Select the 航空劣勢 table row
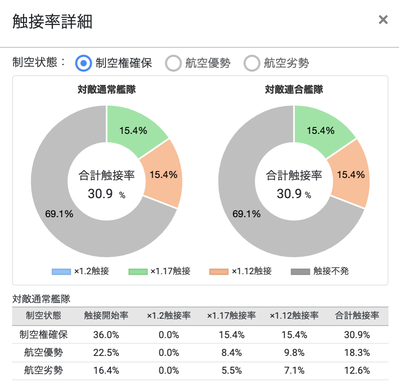The image size is (399, 381). coord(200,370)
